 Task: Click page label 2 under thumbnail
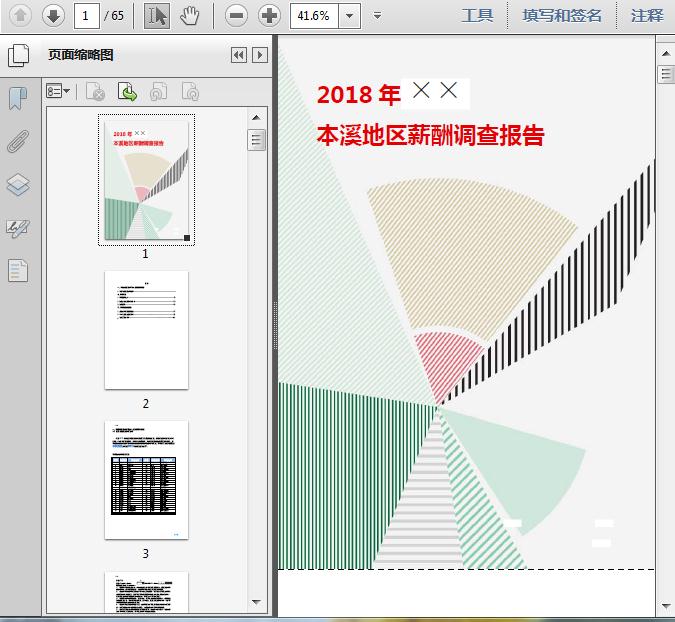[146, 404]
